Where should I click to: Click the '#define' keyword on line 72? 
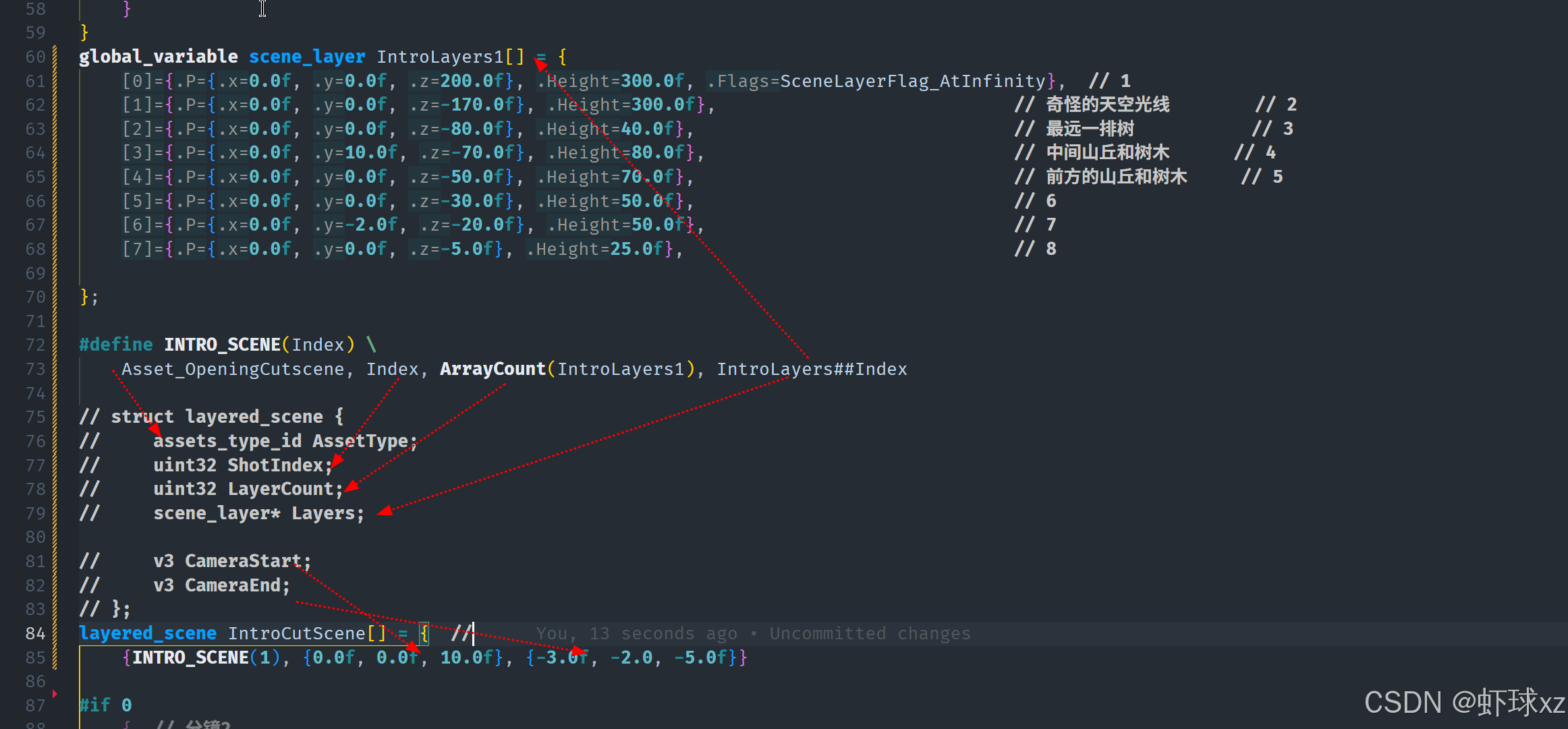[x=116, y=345]
